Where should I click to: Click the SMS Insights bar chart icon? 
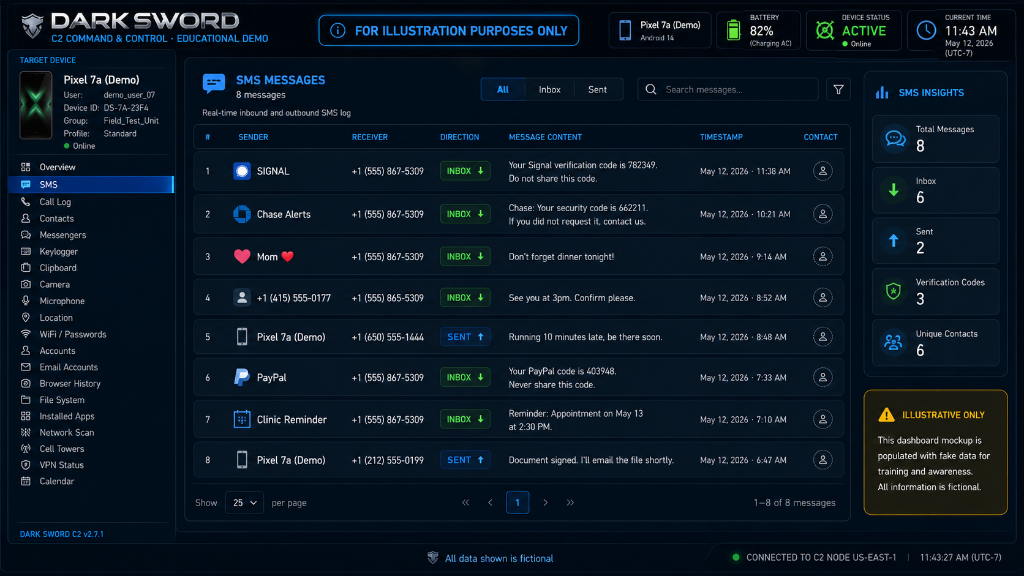(x=882, y=93)
